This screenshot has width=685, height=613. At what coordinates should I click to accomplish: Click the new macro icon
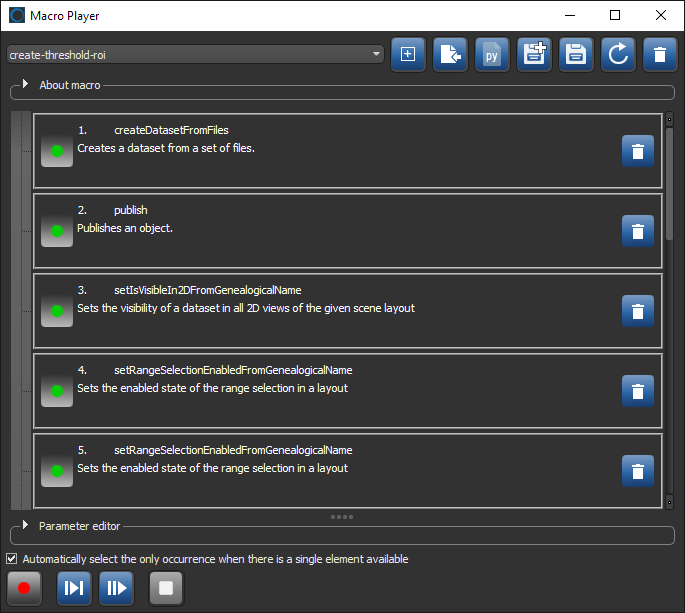407,55
